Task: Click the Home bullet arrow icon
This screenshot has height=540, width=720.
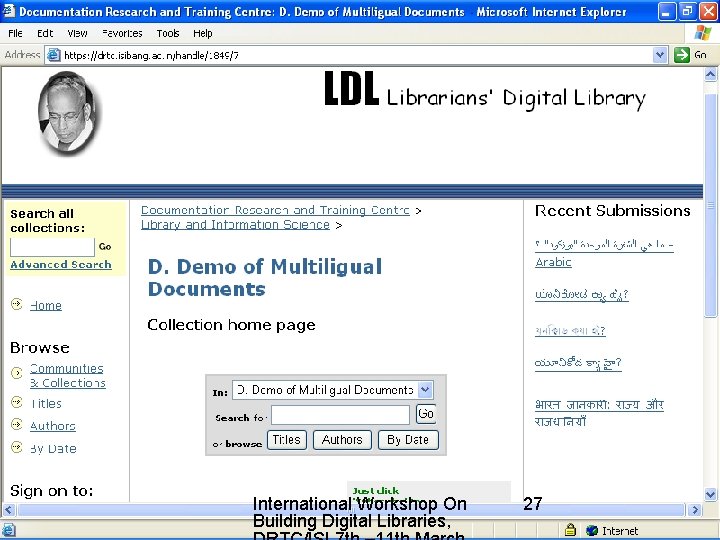Action: (17, 304)
